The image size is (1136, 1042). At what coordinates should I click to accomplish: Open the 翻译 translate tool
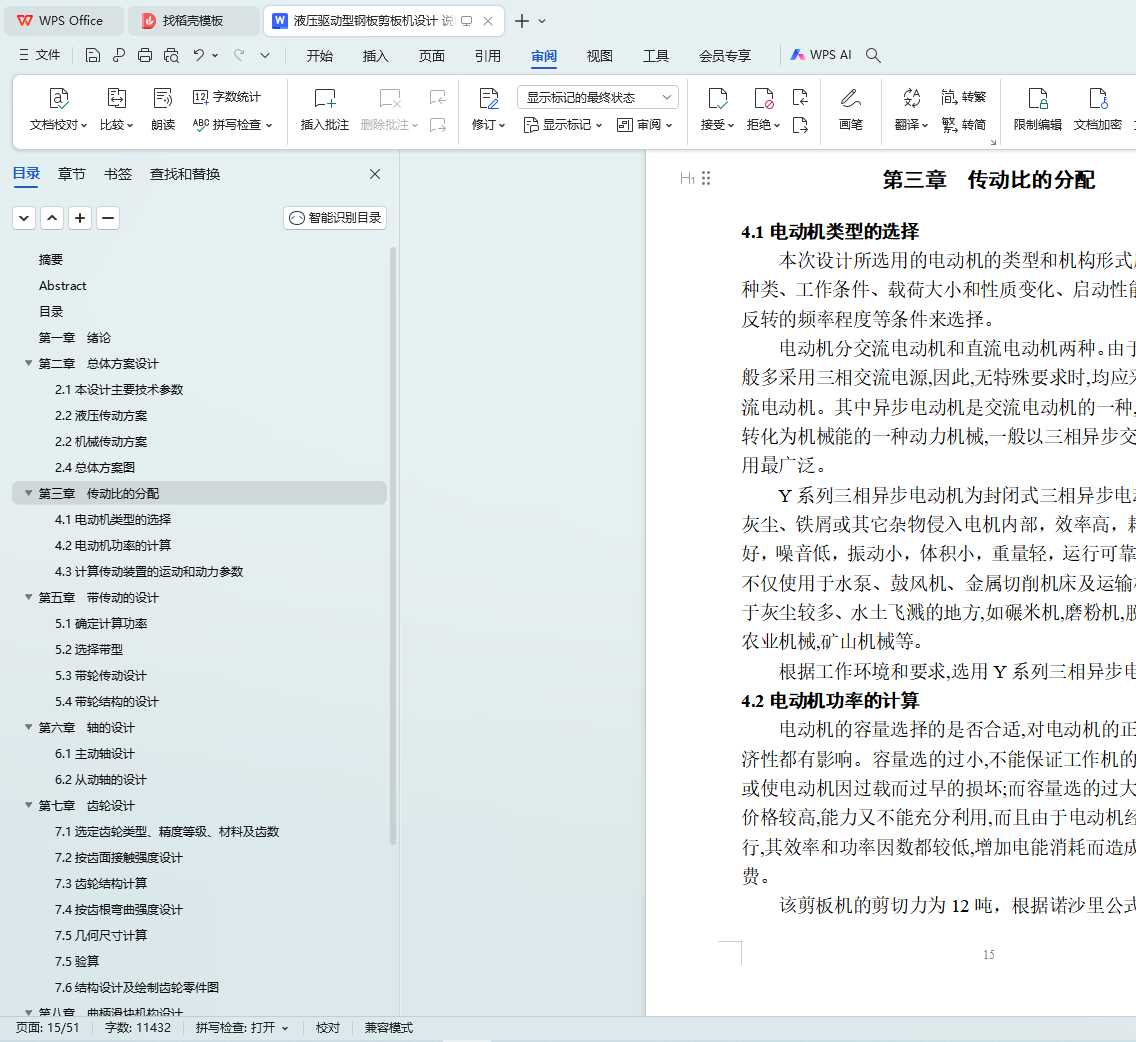coord(911,109)
